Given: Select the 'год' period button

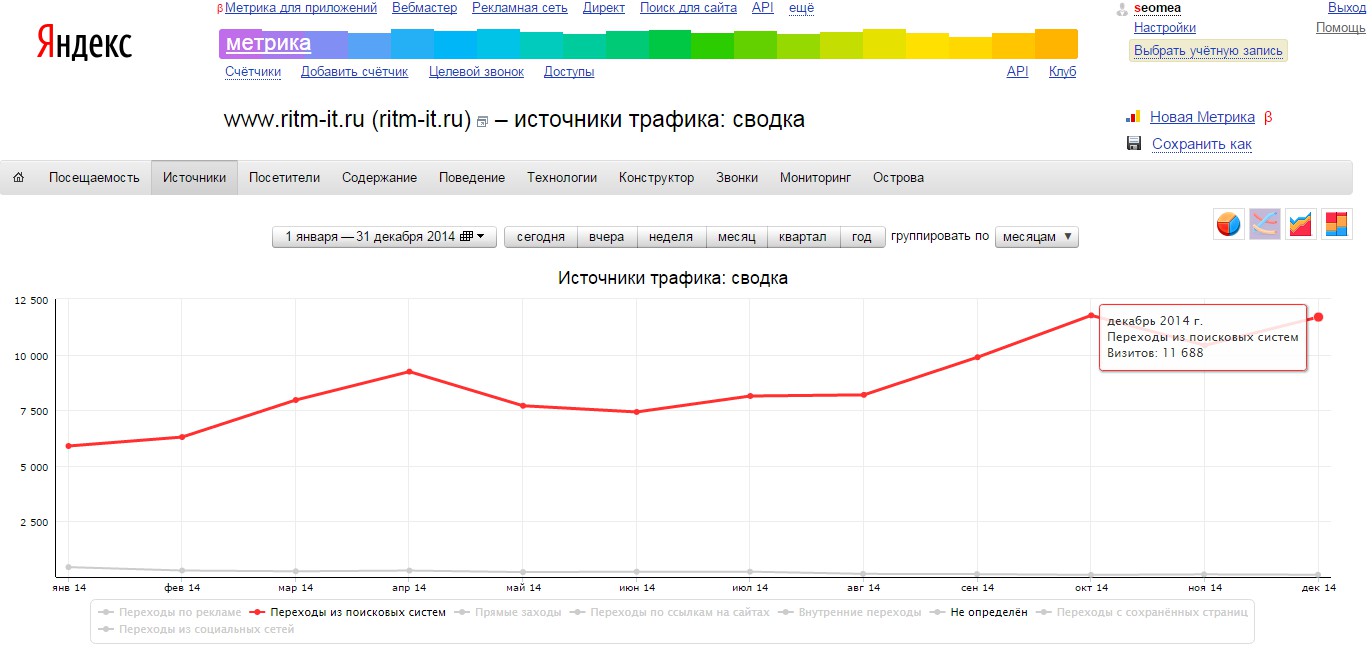Looking at the screenshot, I should tap(862, 237).
